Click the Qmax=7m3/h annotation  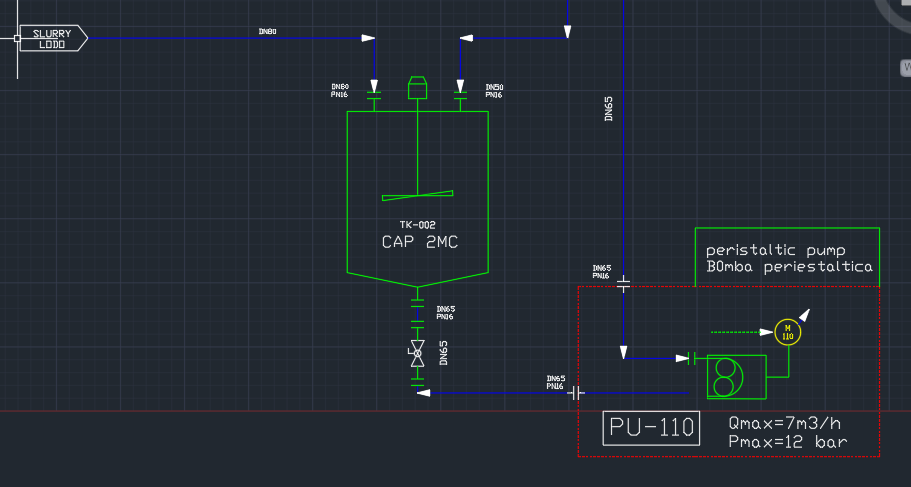(784, 423)
